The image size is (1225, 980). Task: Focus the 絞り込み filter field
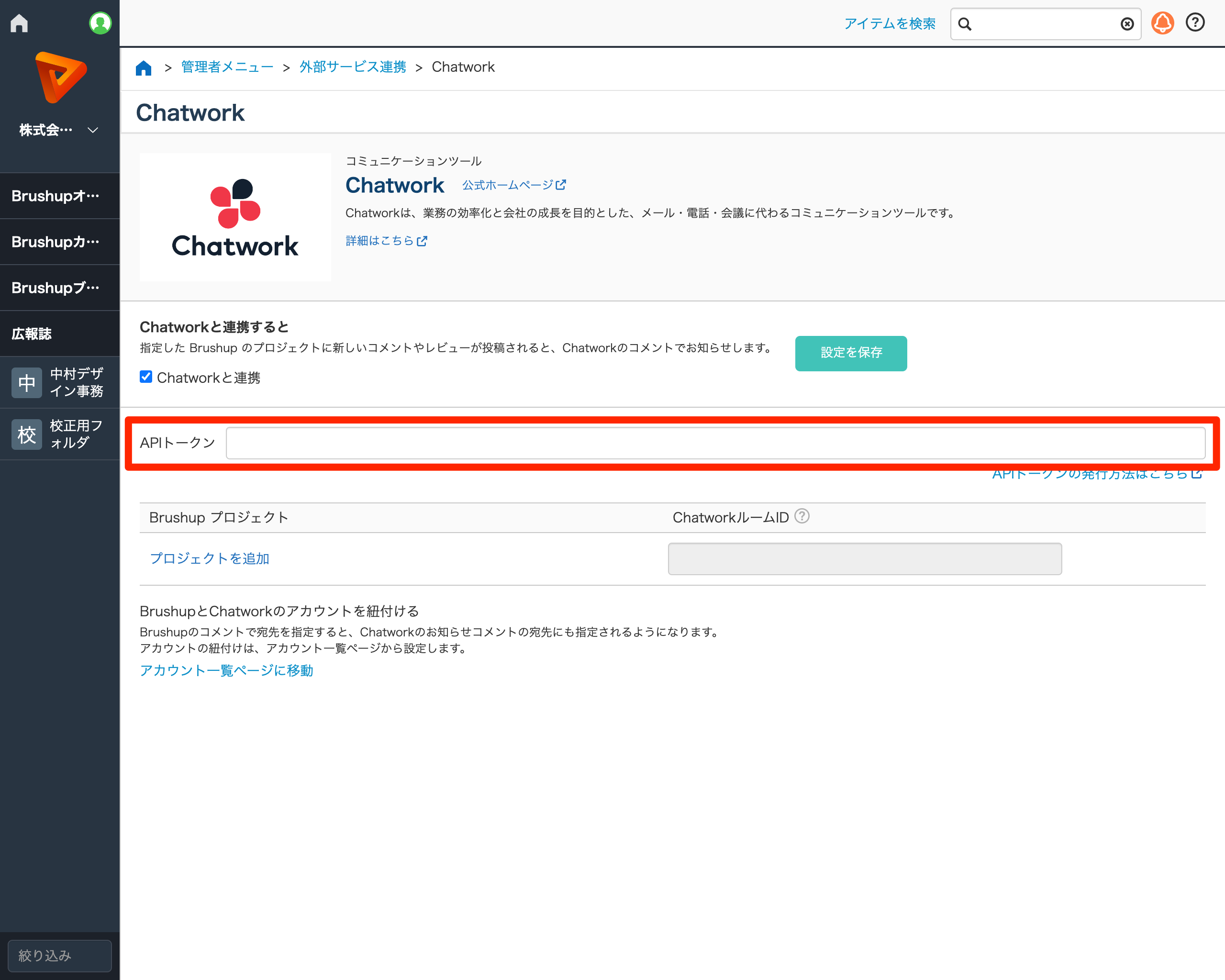(60, 956)
